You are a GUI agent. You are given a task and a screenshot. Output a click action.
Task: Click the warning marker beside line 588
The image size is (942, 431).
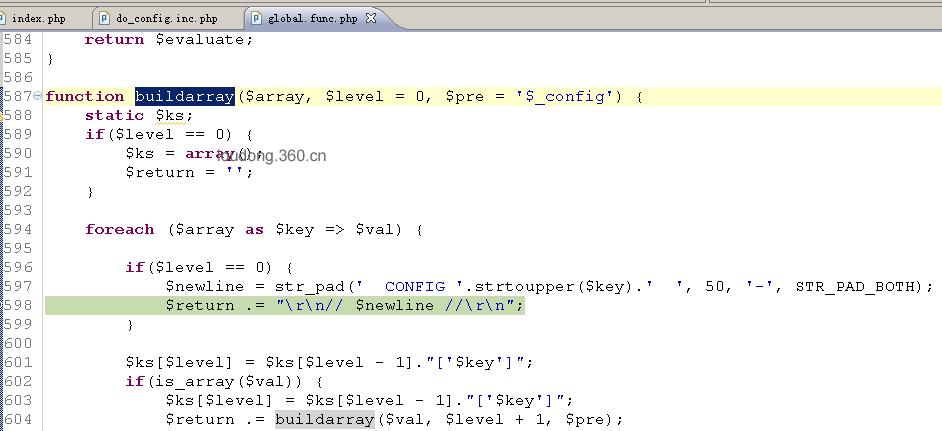click(x=1, y=117)
